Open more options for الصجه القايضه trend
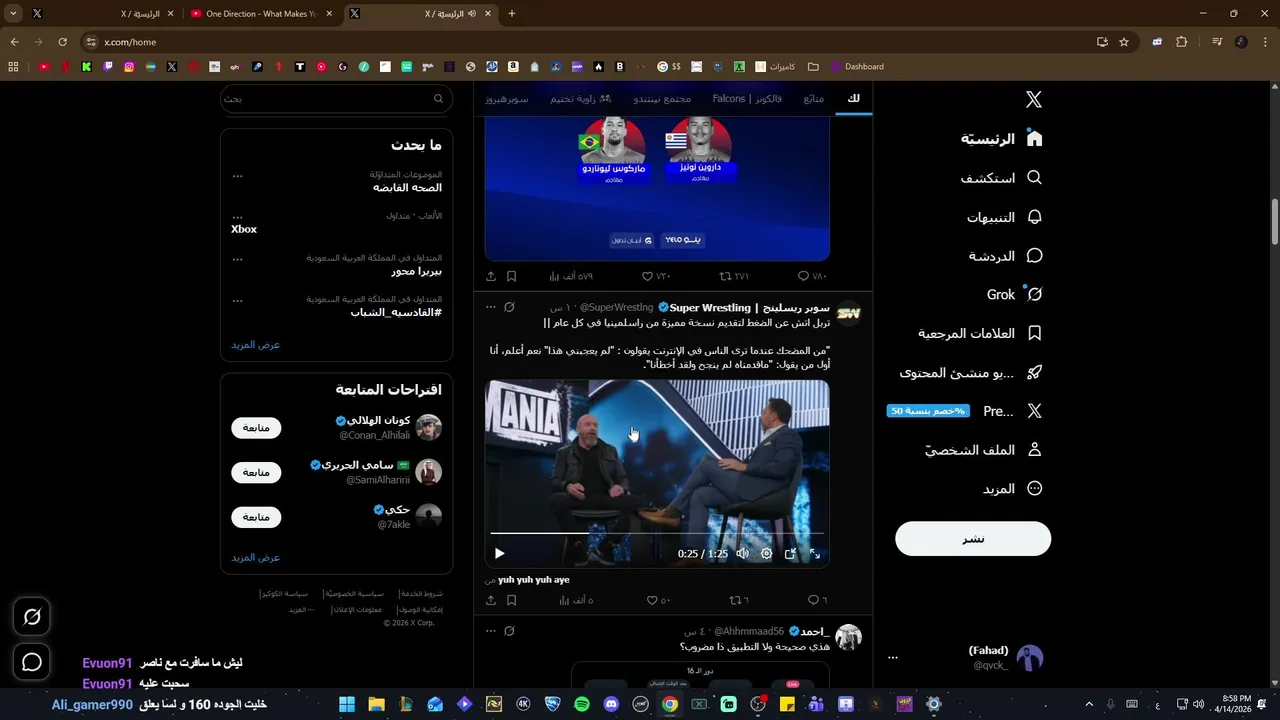Viewport: 1280px width, 720px height. pos(237,175)
